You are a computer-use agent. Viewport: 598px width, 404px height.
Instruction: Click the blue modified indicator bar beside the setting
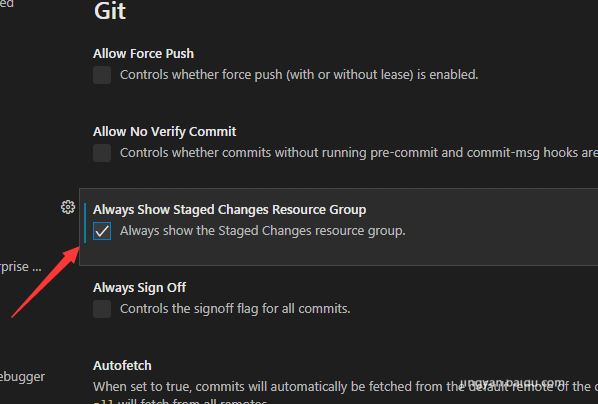pyautogui.click(x=85, y=223)
